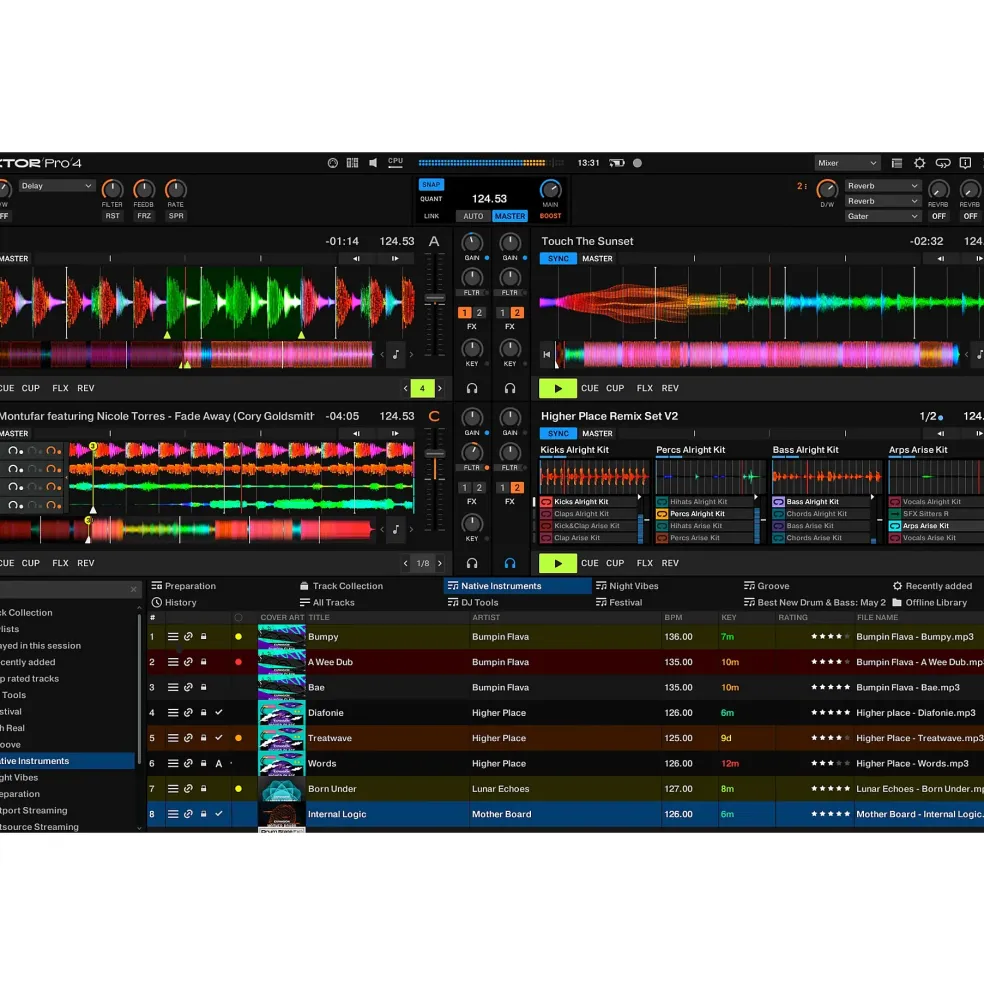Adjust the MAIN volume knob
Viewport: 984px width, 985px height.
tap(550, 189)
